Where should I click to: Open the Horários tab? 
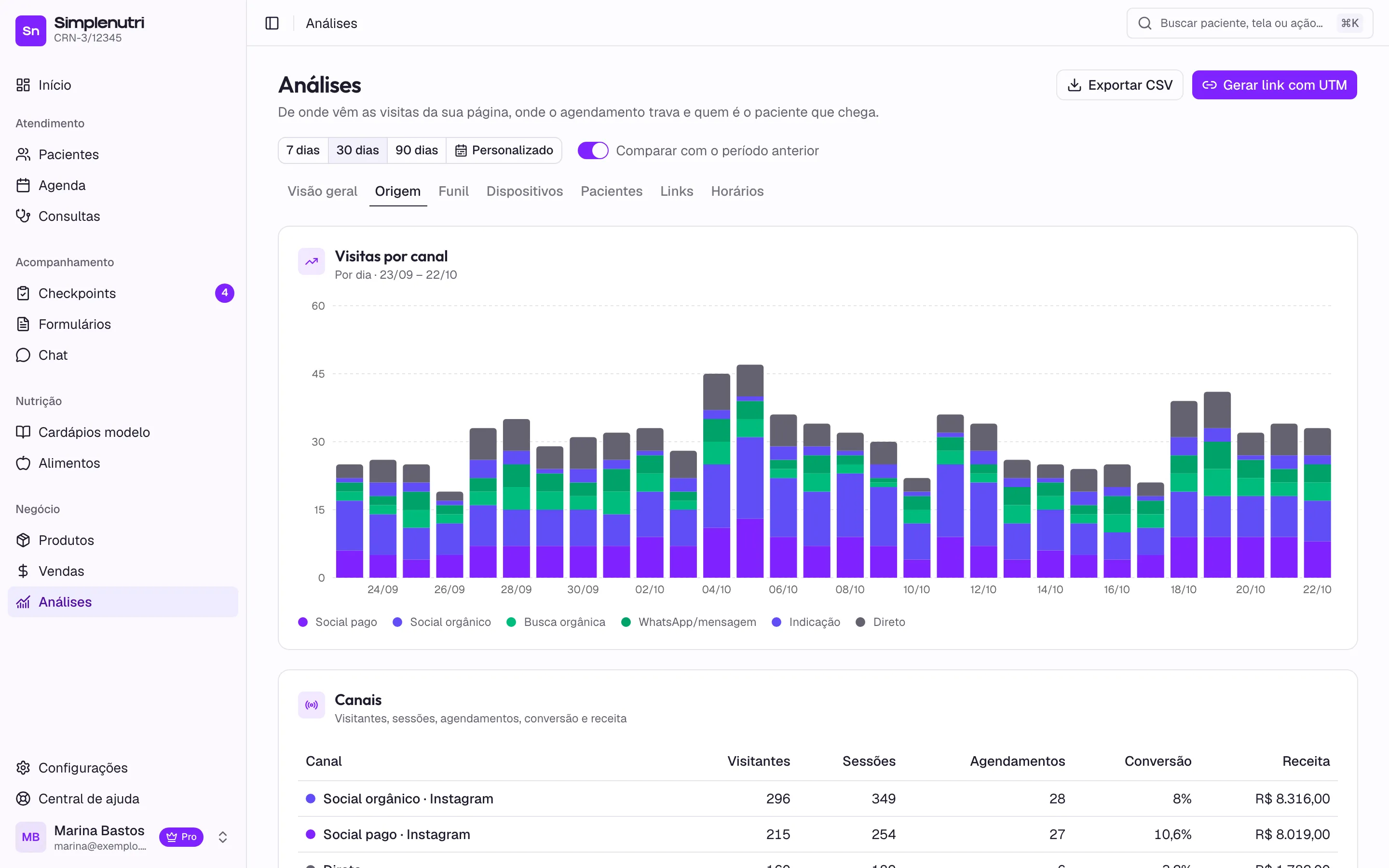tap(737, 191)
